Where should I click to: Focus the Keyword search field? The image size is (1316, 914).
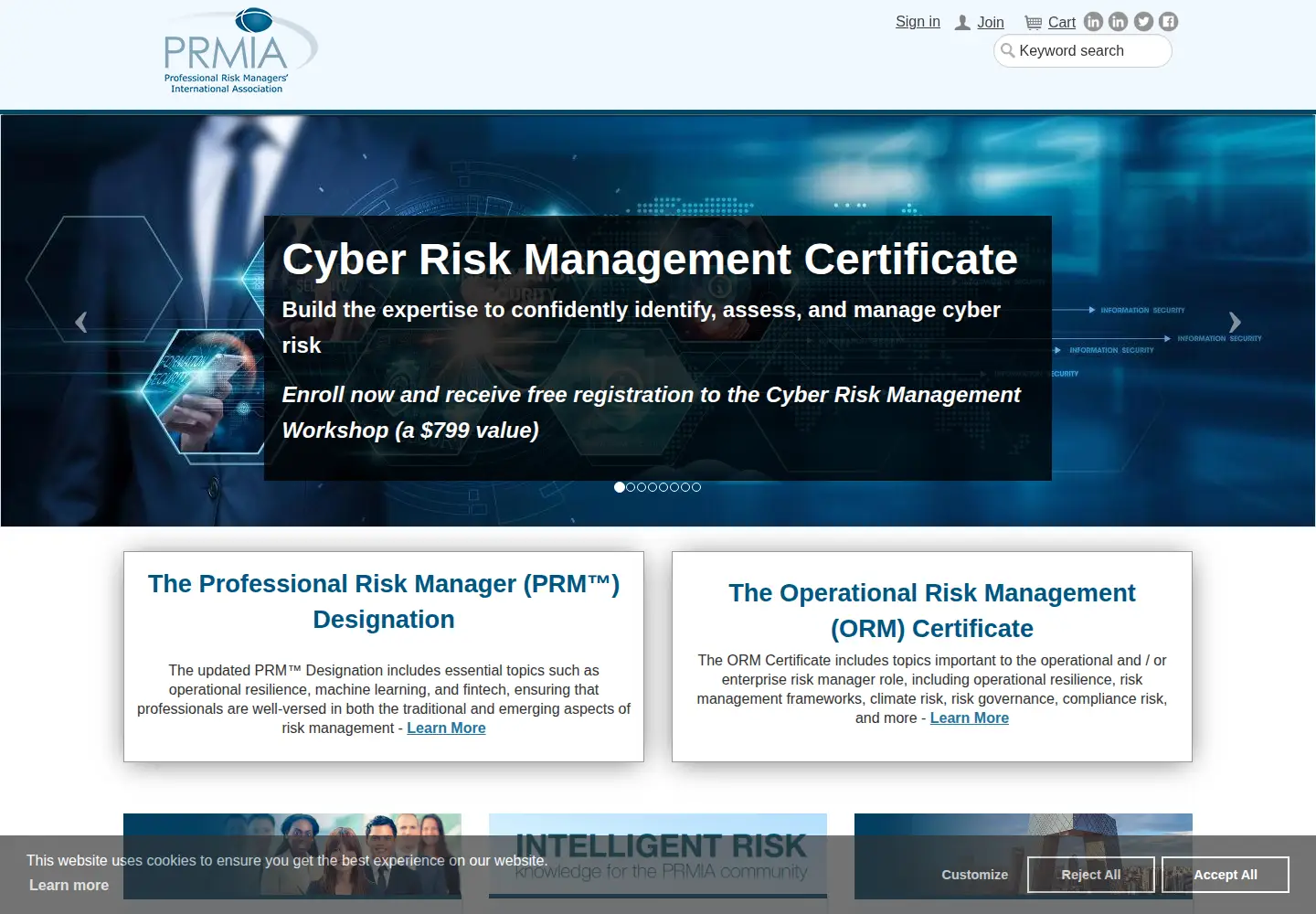click(1083, 51)
